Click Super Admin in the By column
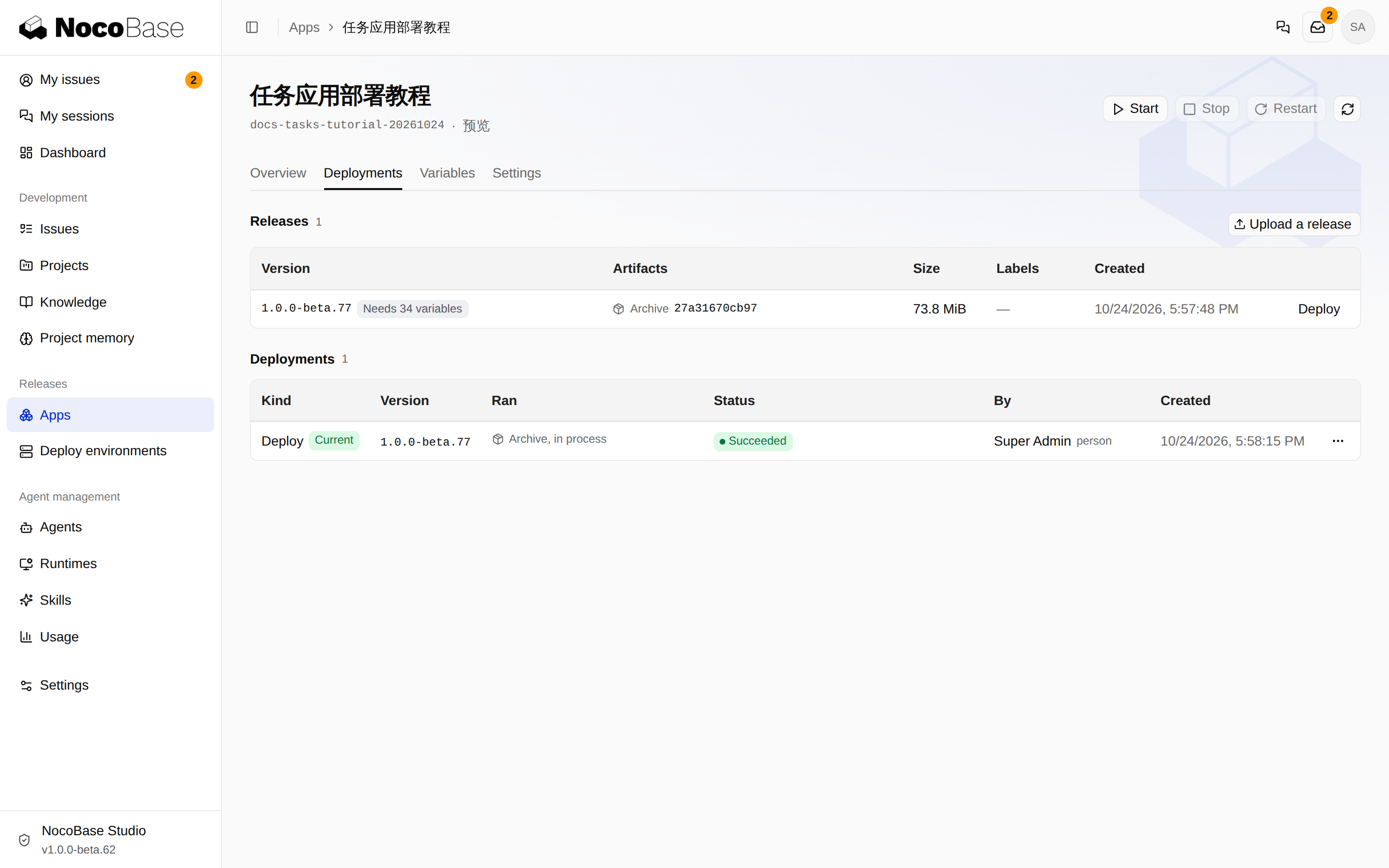The height and width of the screenshot is (868, 1389). 1032,441
